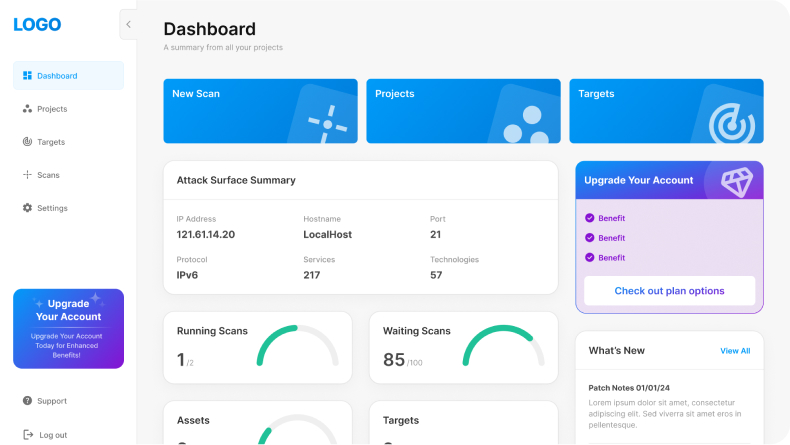This screenshot has height=445, width=790.
Task: Click the Assets card title
Action: click(x=193, y=420)
